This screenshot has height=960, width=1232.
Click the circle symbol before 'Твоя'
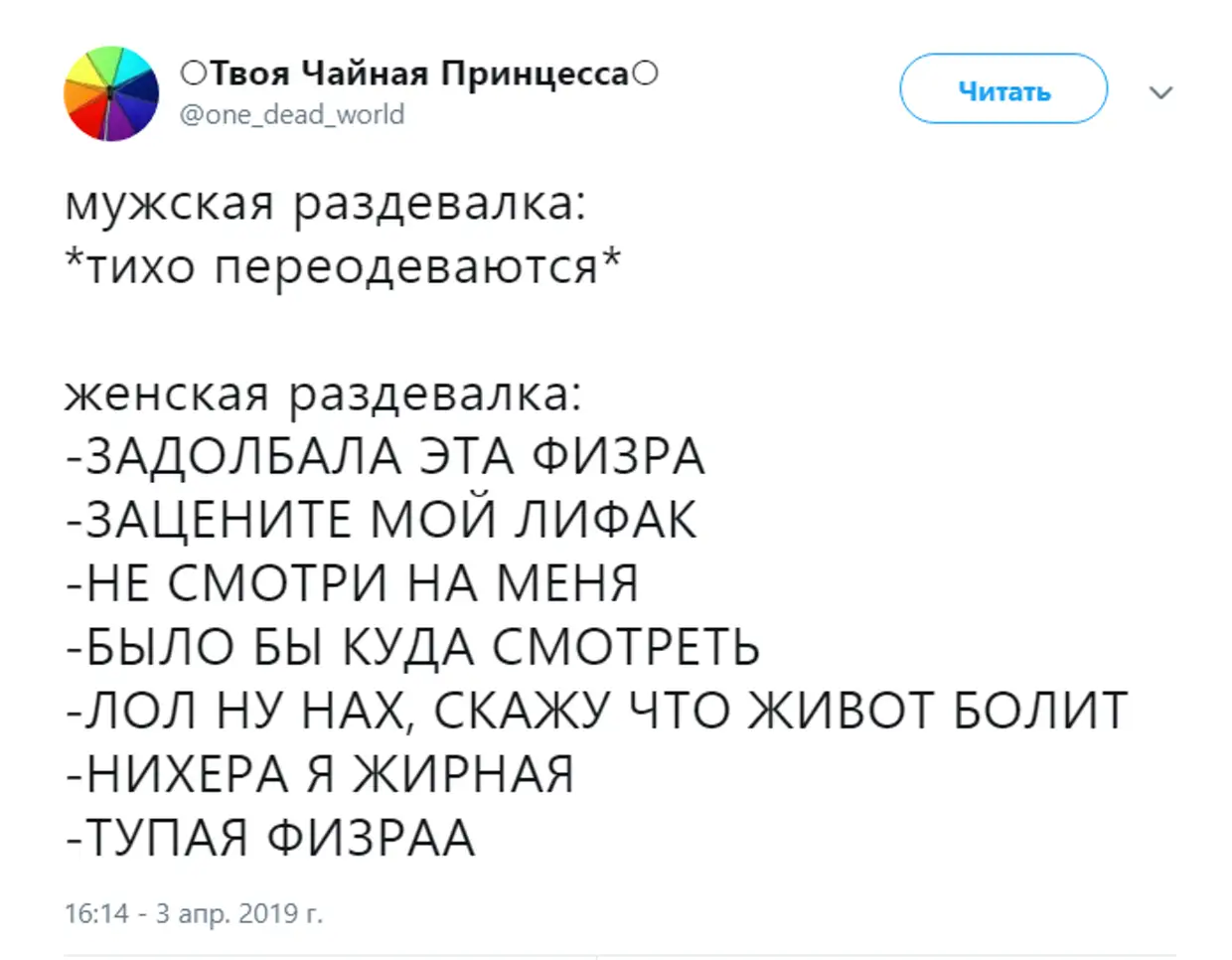(192, 74)
